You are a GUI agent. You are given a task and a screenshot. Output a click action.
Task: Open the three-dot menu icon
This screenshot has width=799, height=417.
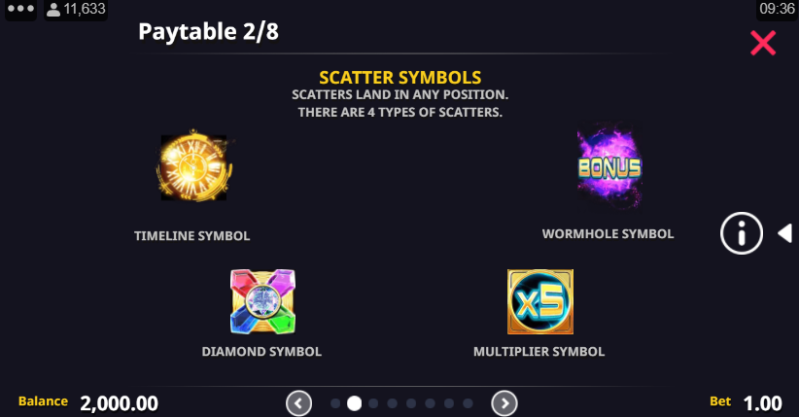[20, 9]
